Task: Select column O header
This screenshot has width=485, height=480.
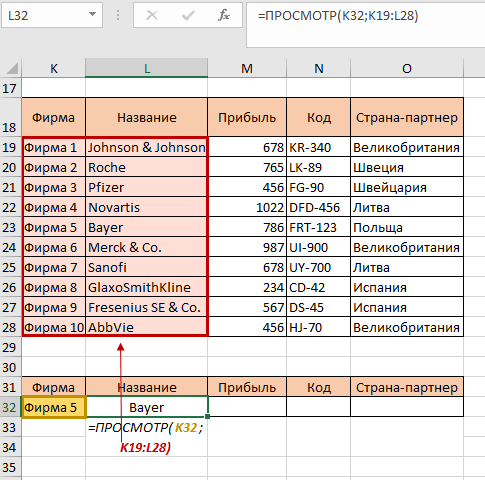Action: coord(407,68)
